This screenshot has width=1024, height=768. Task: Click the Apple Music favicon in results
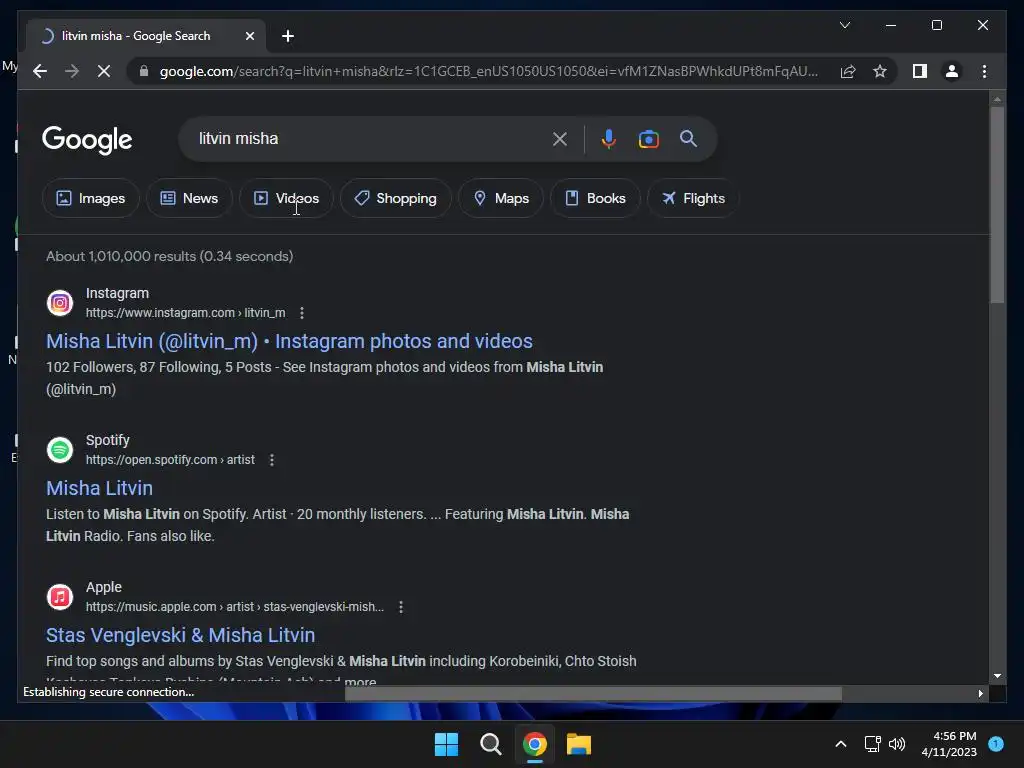pos(60,597)
